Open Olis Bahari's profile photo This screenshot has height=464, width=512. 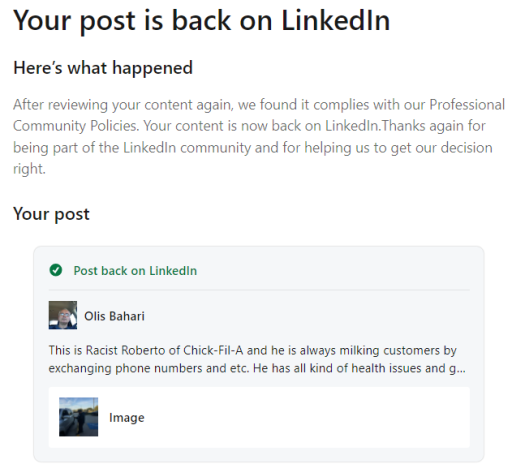point(63,315)
